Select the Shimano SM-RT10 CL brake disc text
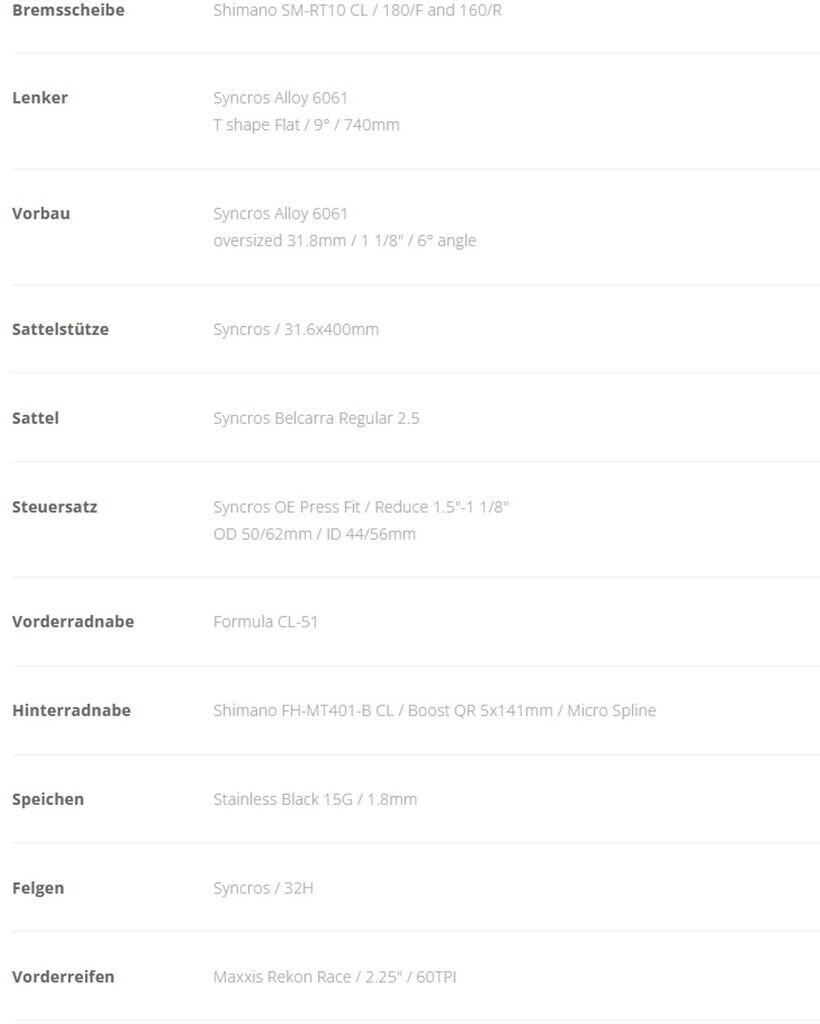Viewport: 820px width, 1024px height. point(357,10)
